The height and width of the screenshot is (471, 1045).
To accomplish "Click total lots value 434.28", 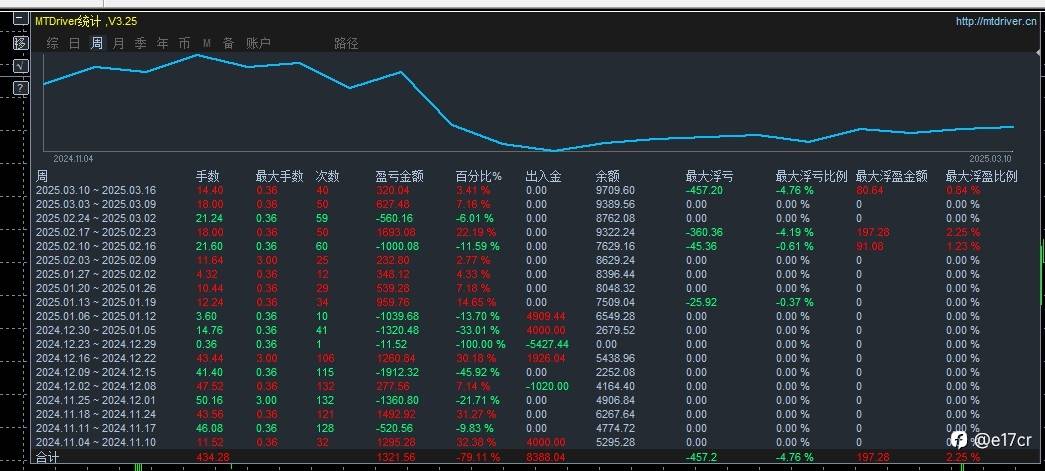I will click(213, 457).
